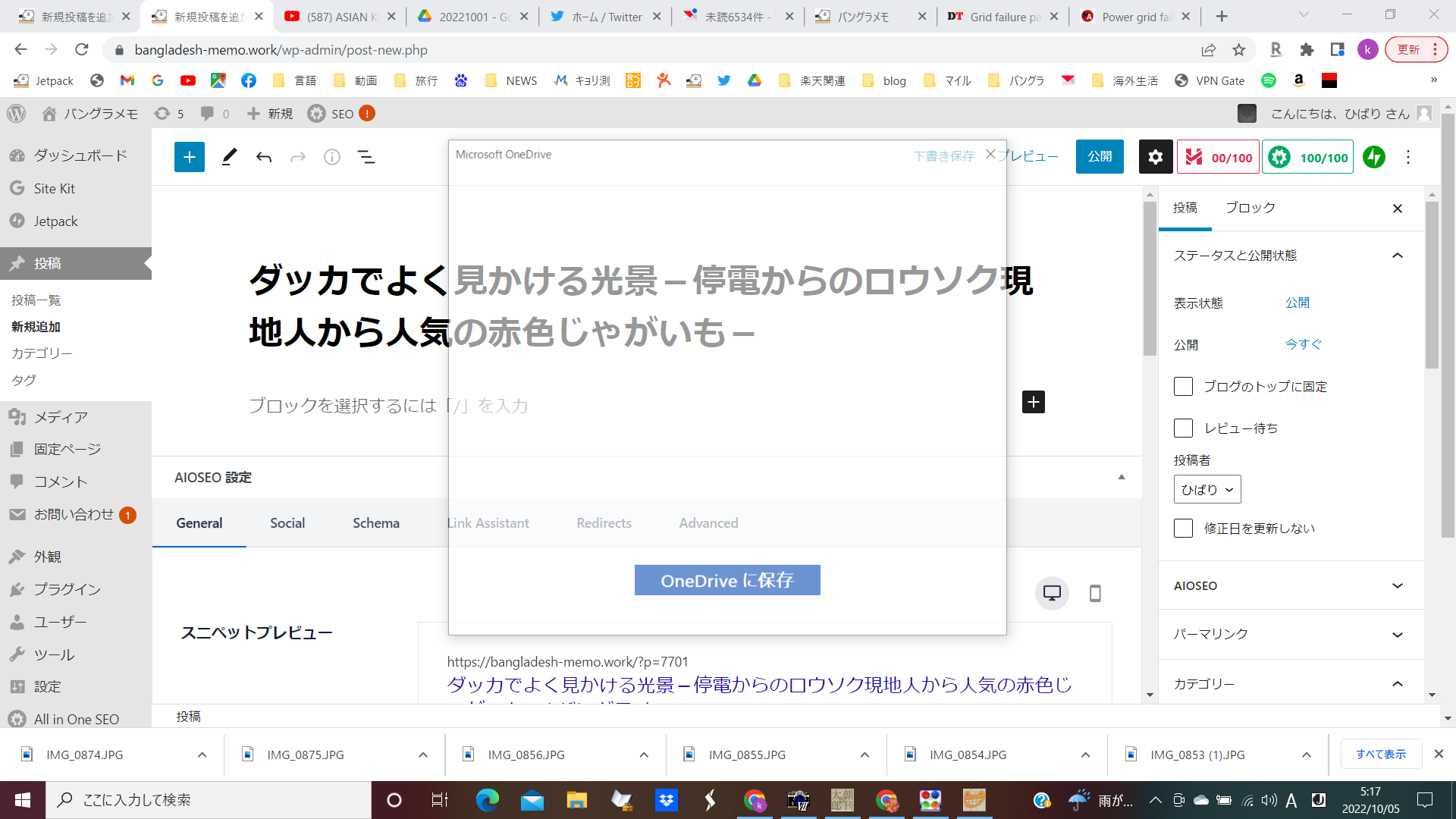
Task: Check the 修正日を更新しない checkbox
Action: 1183,529
